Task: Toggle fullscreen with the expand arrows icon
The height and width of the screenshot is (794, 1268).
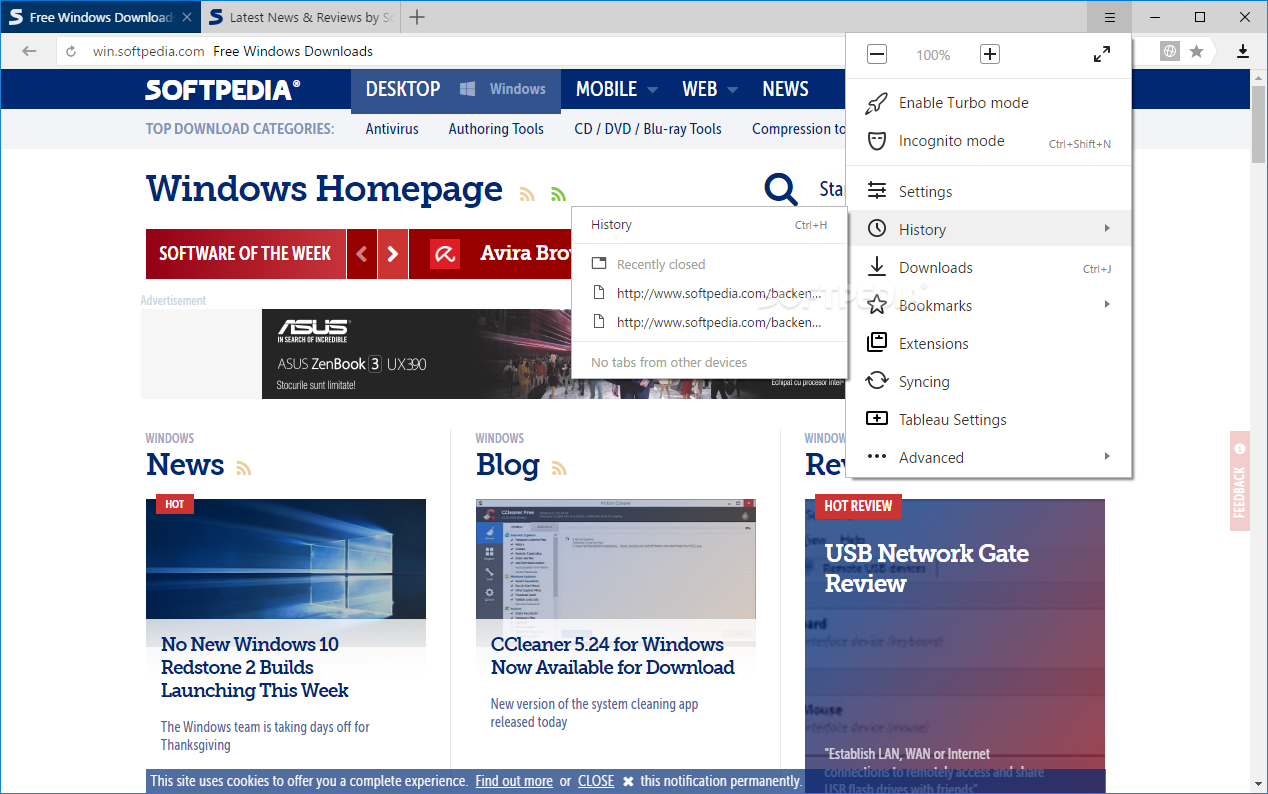Action: [x=1101, y=54]
